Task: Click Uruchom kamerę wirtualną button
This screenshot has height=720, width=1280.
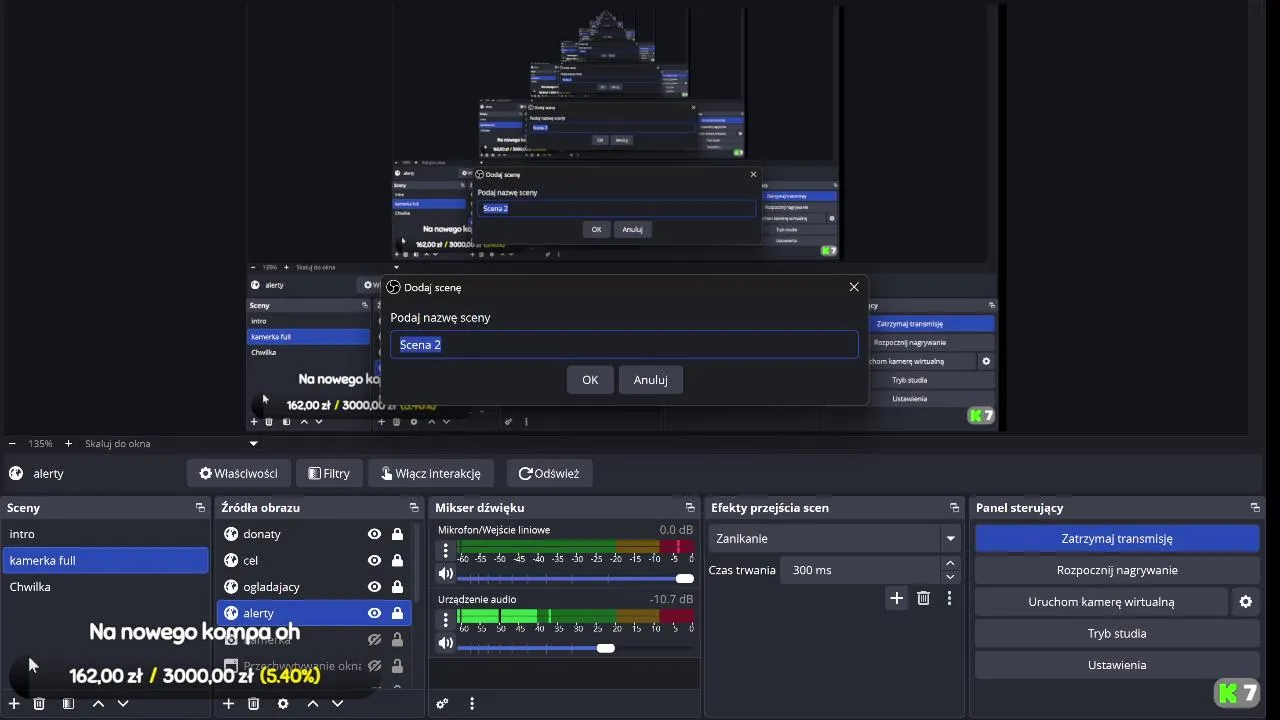Action: tap(1101, 602)
